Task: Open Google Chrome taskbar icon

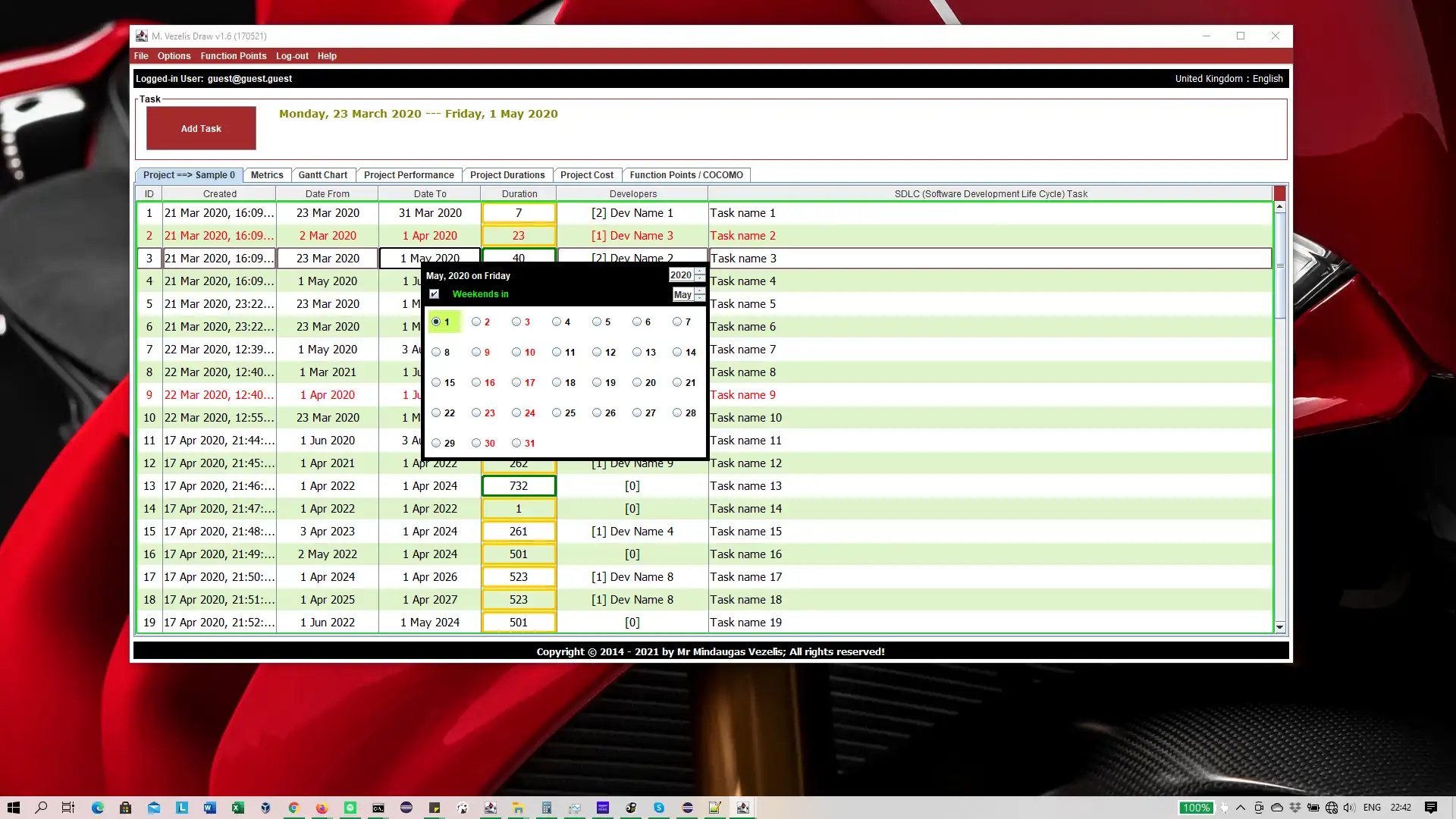Action: tap(293, 808)
